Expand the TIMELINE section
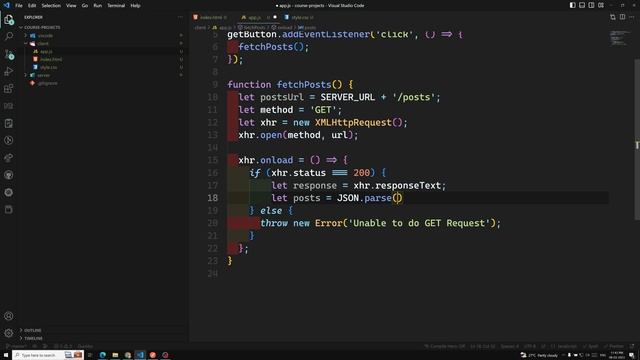Viewport: 640px width, 360px height. point(33,338)
